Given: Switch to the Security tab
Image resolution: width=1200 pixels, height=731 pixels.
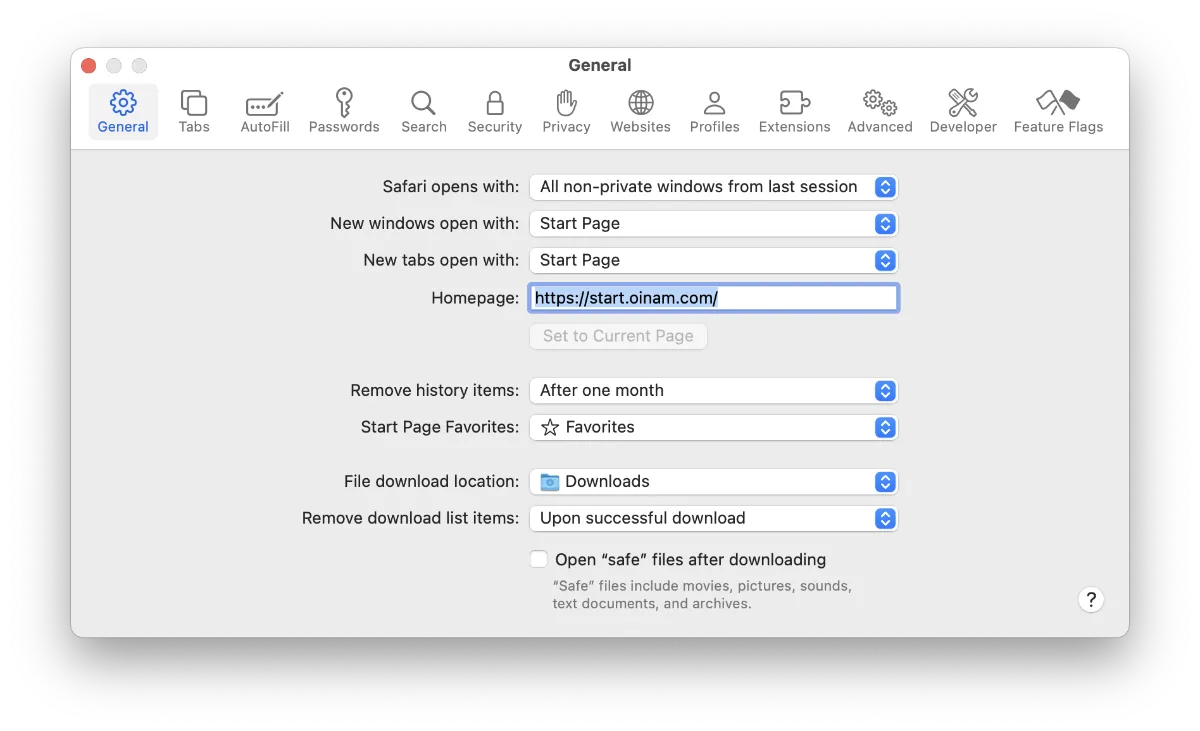Looking at the screenshot, I should (x=495, y=111).
